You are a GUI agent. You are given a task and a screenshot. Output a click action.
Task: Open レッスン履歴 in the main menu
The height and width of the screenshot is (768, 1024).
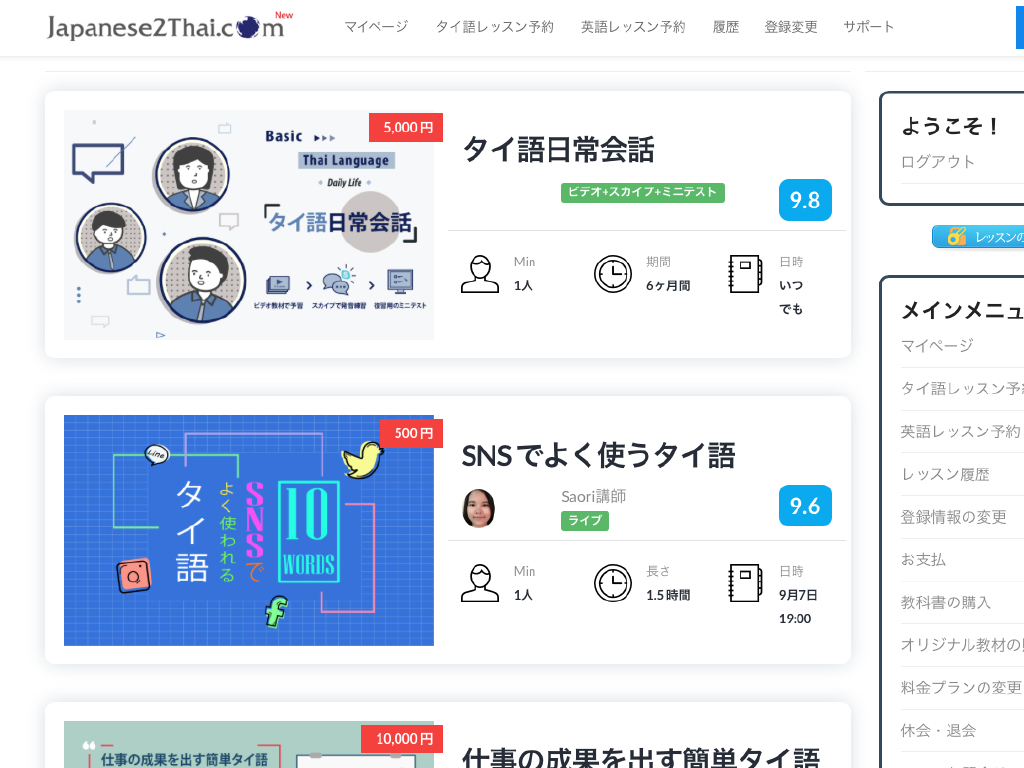tap(945, 474)
